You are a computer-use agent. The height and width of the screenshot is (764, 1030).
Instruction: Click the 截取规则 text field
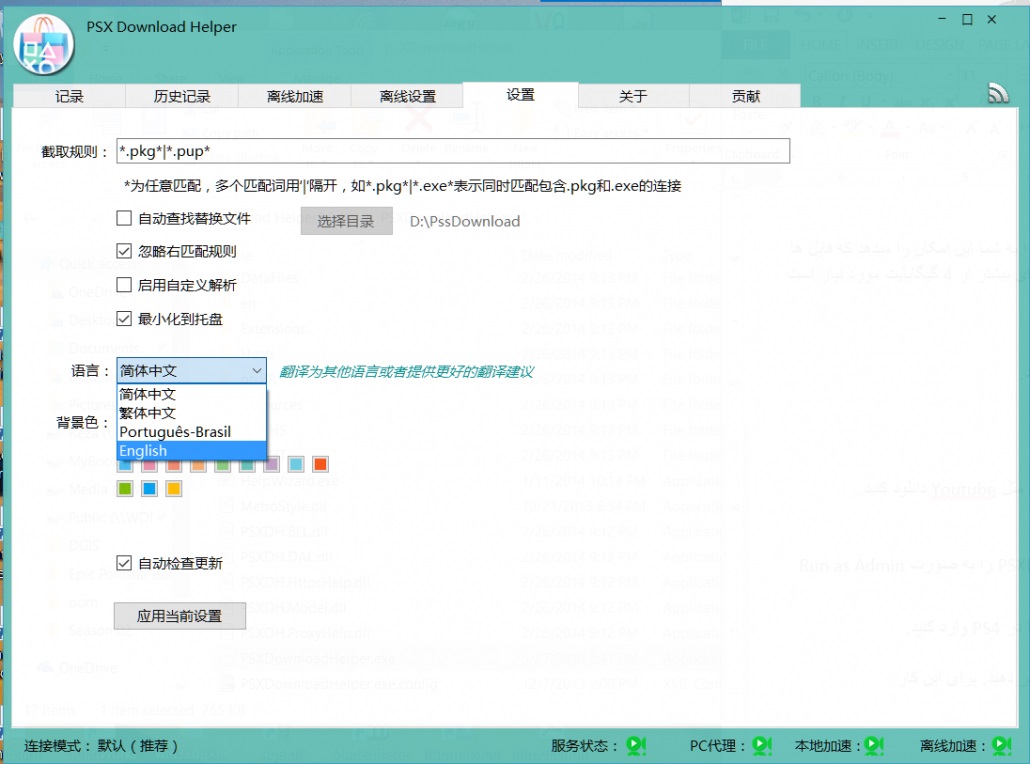point(452,151)
